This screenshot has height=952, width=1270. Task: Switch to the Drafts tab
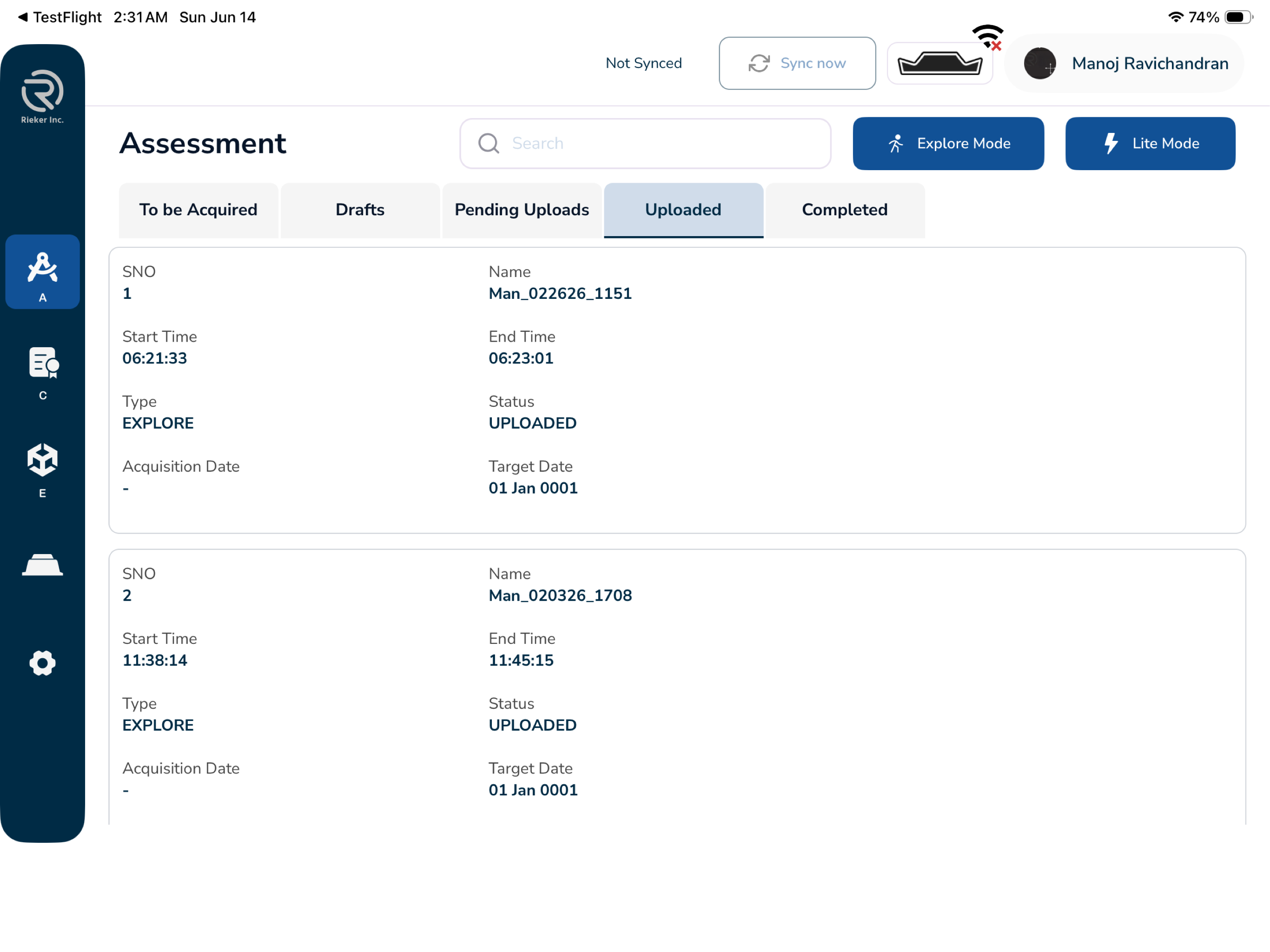coord(360,210)
